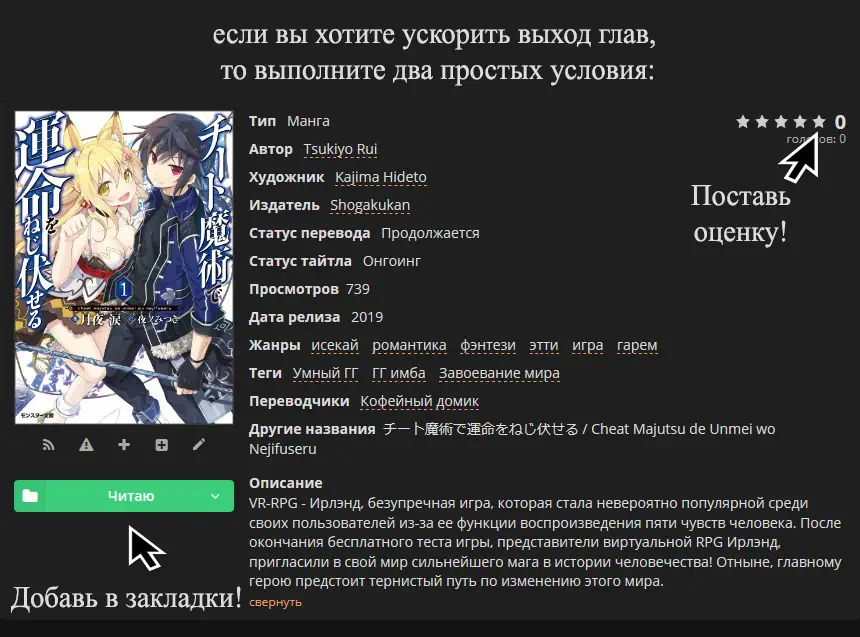Viewport: 860px width, 637px height.
Task: Open artist Kajima Hideto link
Action: 381,177
